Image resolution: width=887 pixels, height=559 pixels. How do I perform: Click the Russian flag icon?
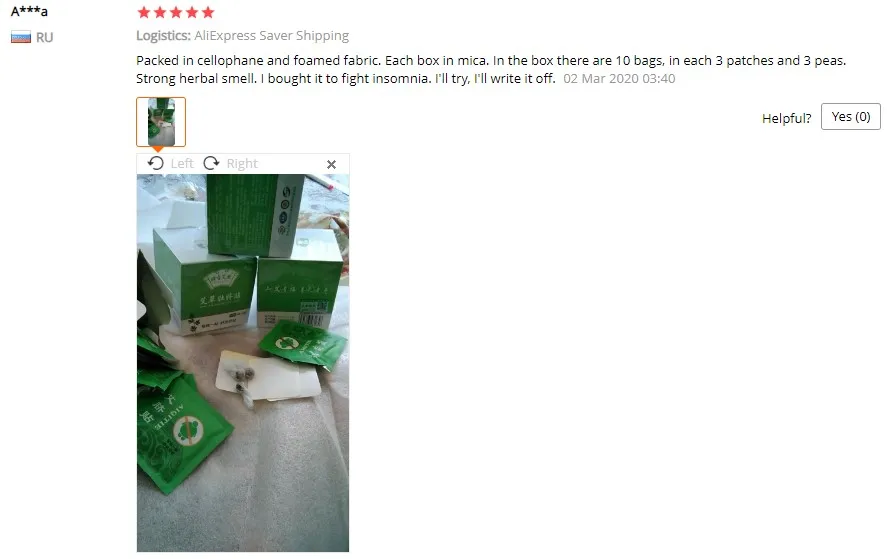click(21, 37)
